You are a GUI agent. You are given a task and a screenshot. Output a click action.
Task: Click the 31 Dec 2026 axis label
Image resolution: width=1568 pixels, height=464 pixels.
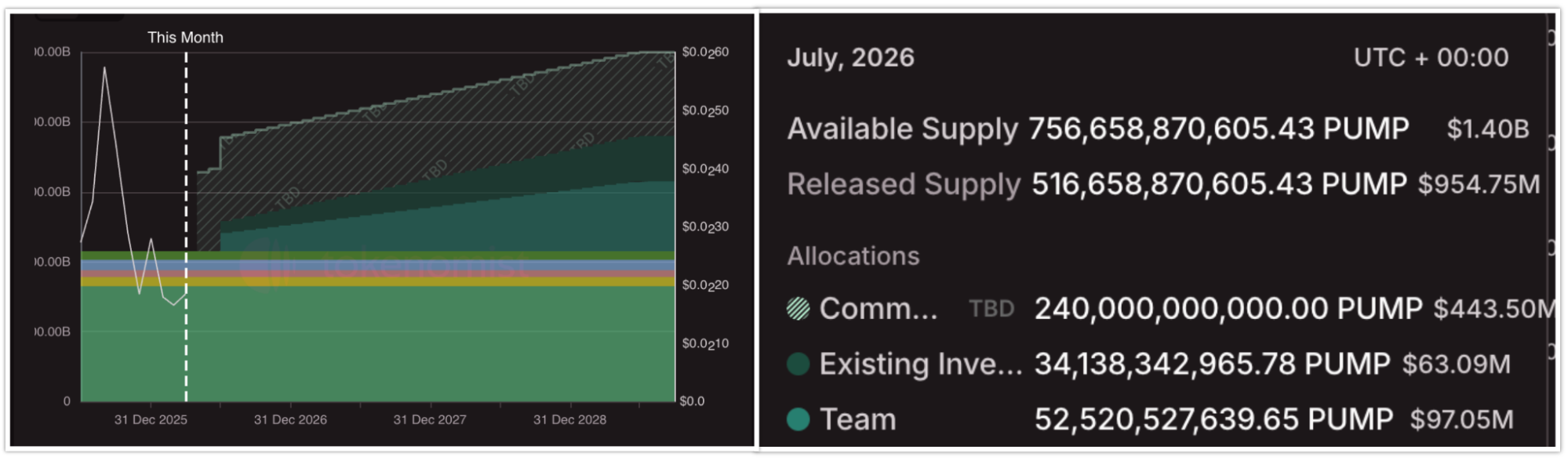(290, 420)
